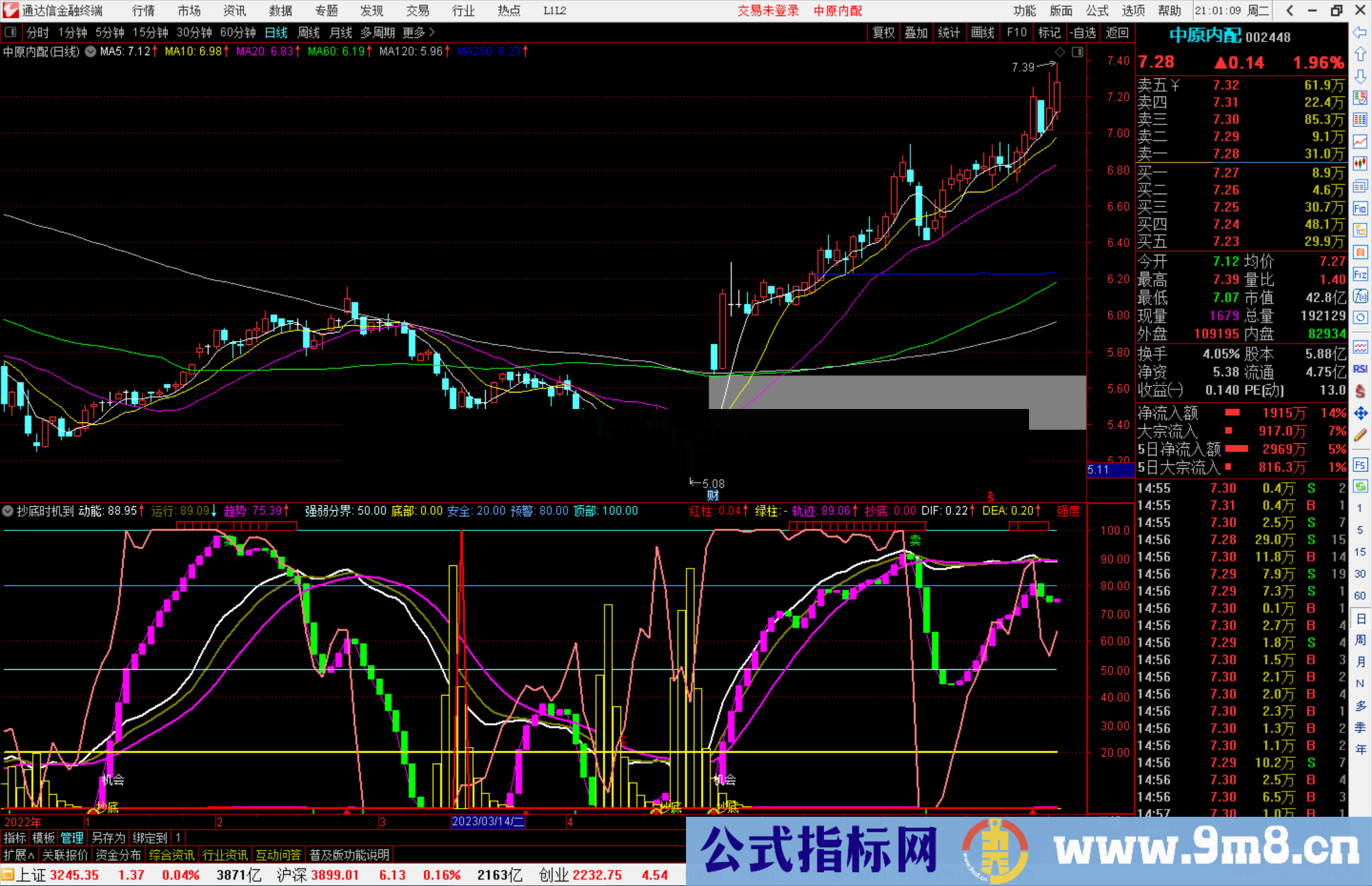This screenshot has width=1372, height=886.
Task: Switch to 周线 weekly chart tab
Action: tap(308, 32)
